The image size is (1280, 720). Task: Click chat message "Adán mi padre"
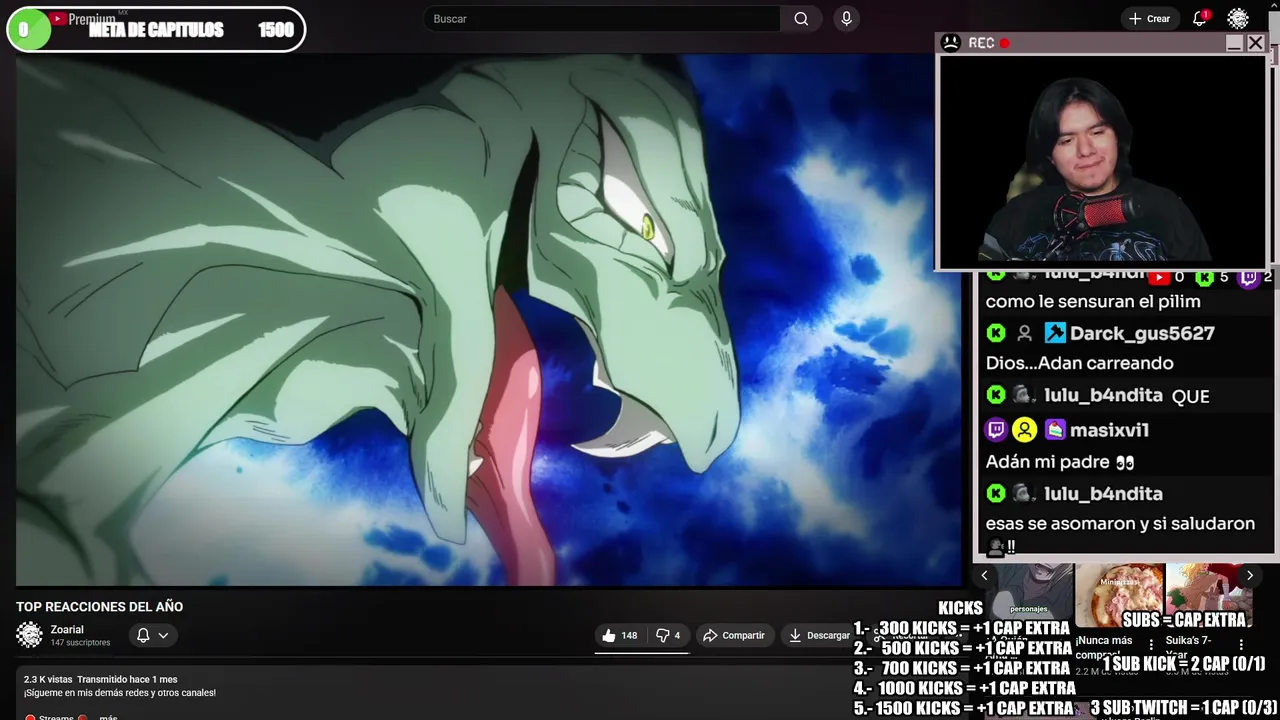click(x=1059, y=462)
